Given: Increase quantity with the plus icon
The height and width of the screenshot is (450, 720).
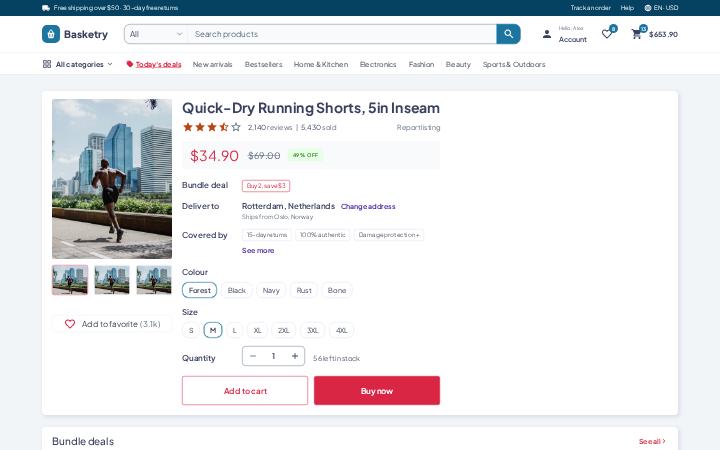Looking at the screenshot, I should [295, 356].
